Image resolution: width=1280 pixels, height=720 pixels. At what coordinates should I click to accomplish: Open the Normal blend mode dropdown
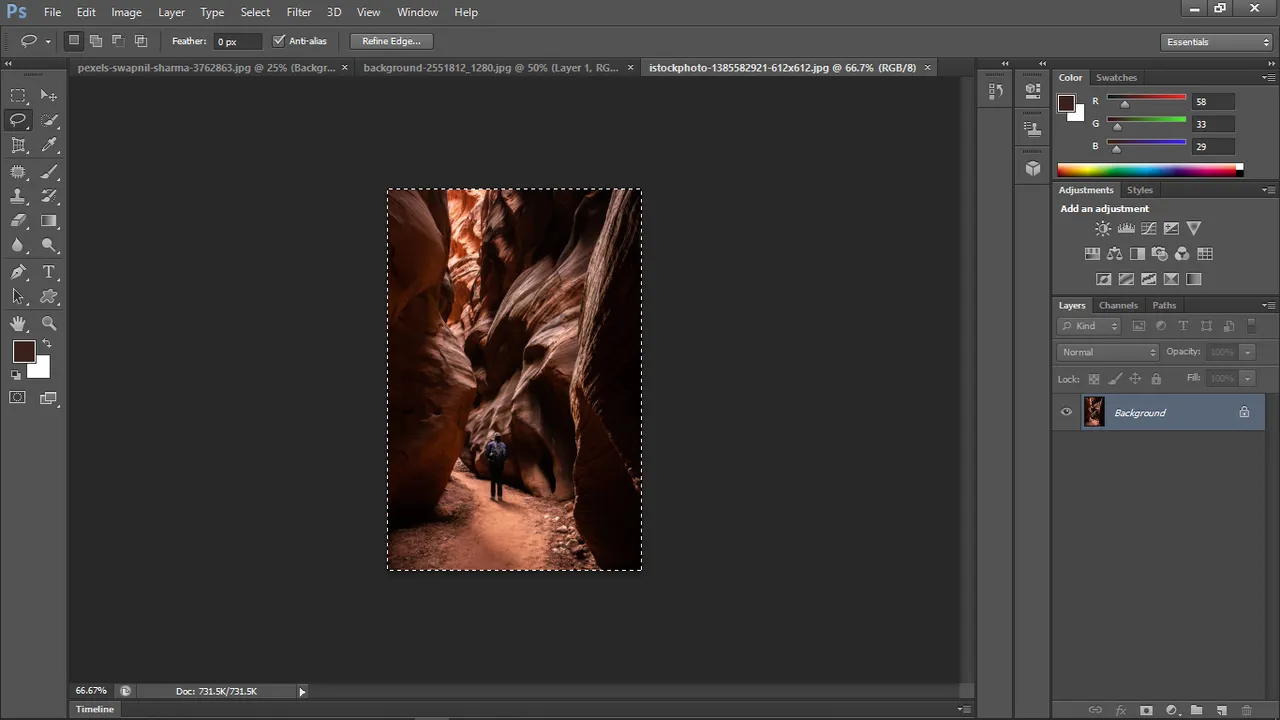1107,352
